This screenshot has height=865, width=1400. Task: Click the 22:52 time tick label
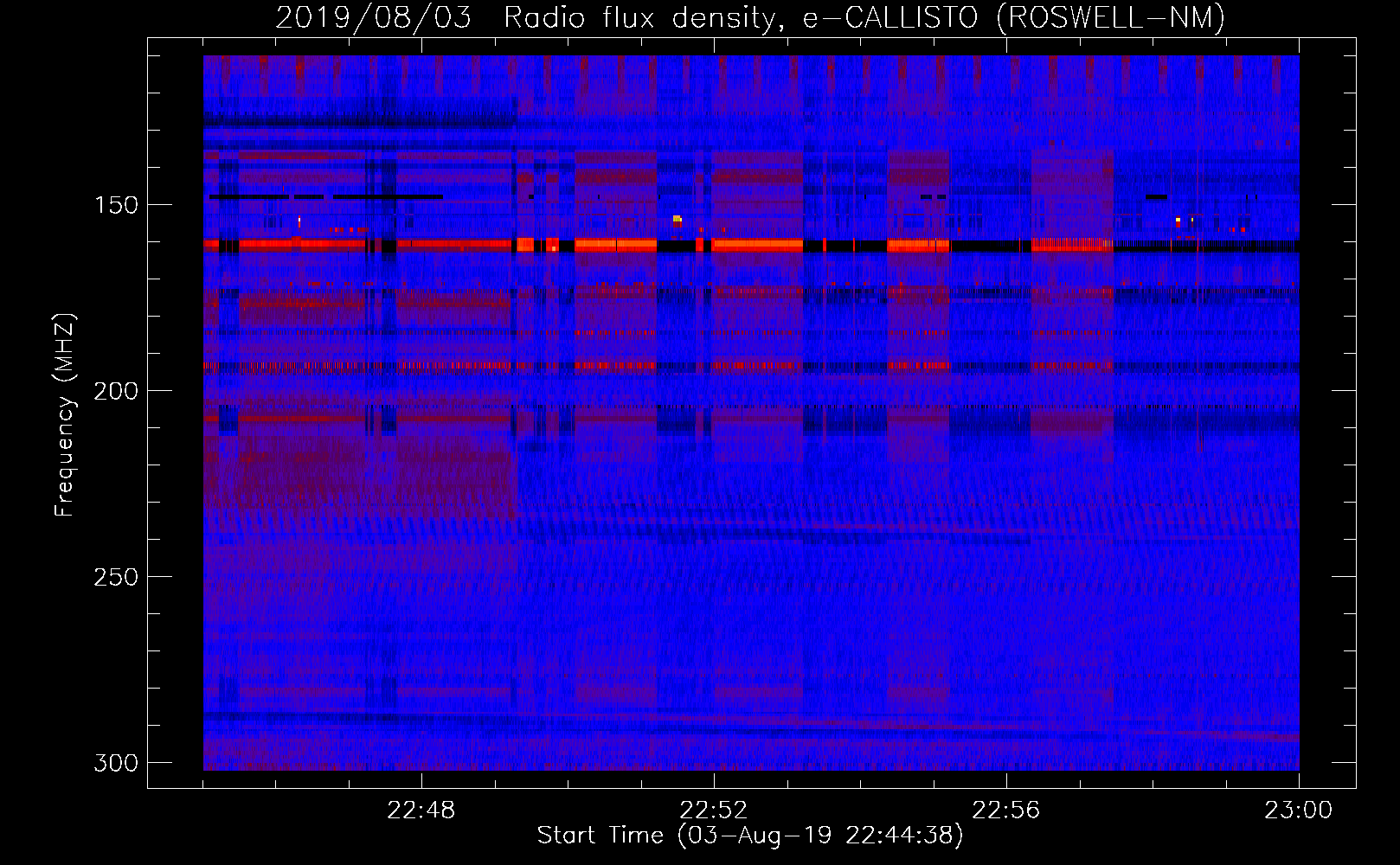(714, 811)
